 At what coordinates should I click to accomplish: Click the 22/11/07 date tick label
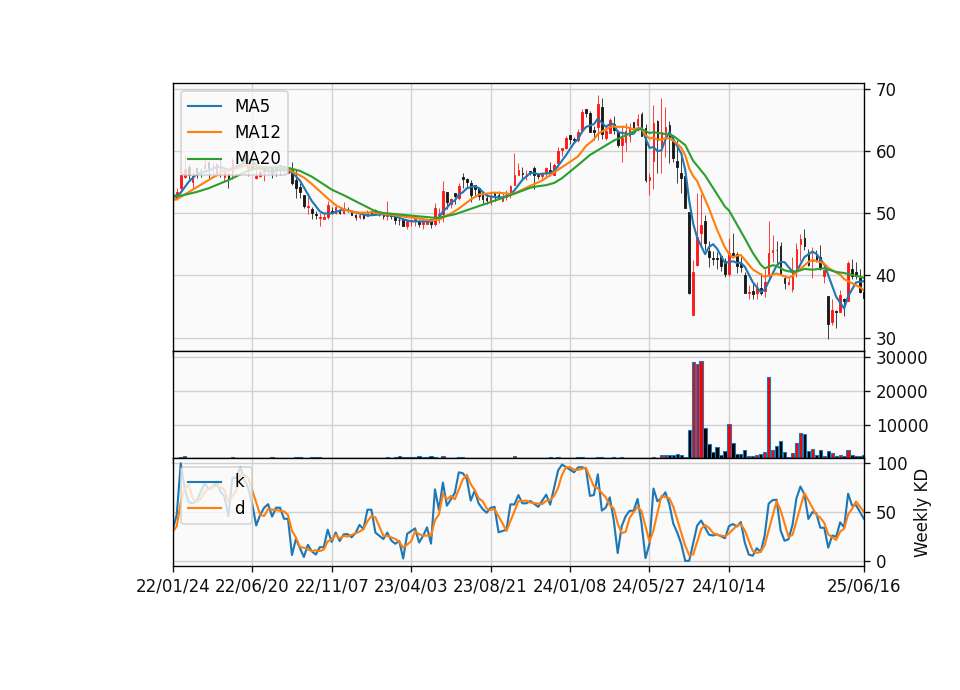[332, 586]
